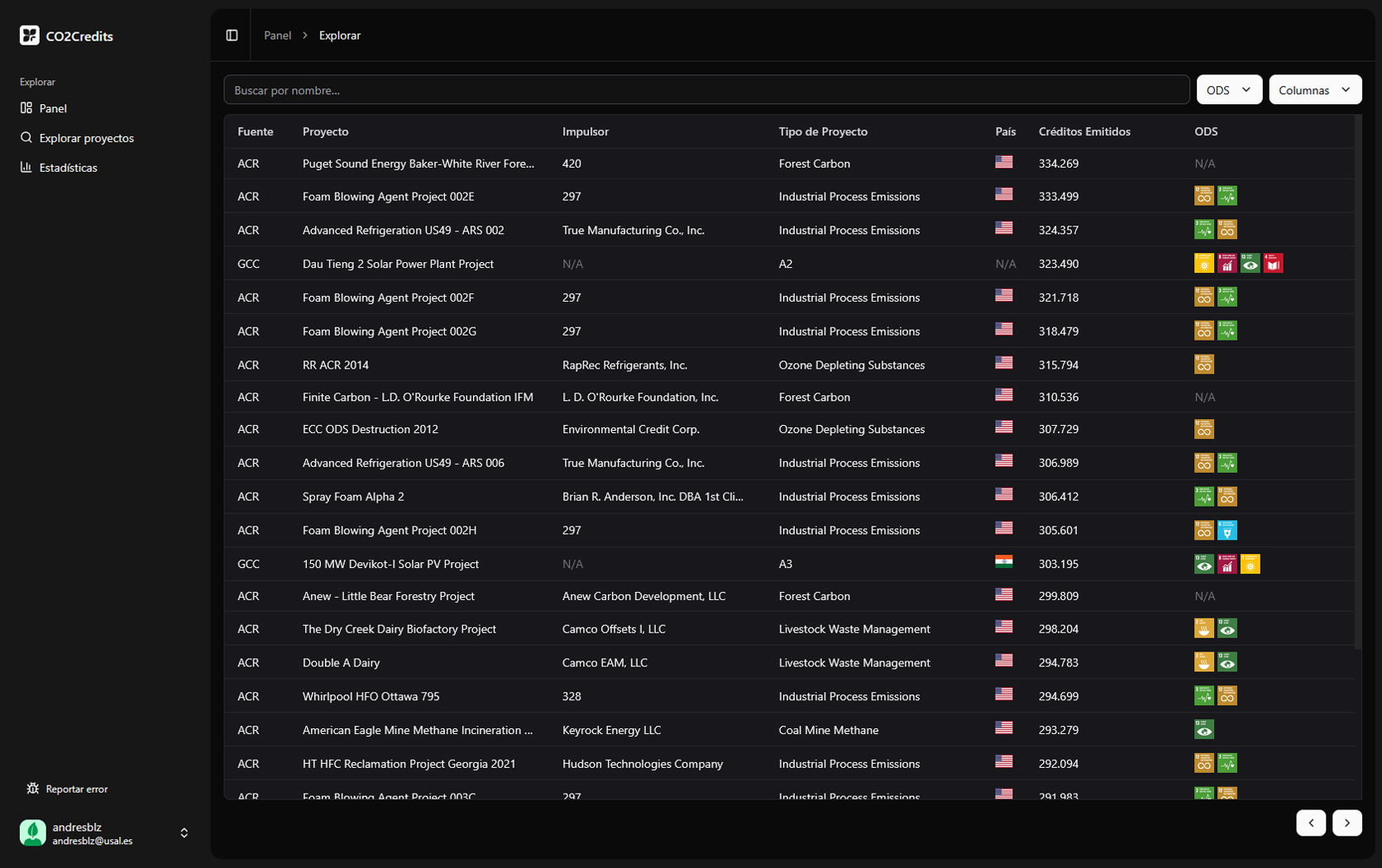Toggle the sidebar panel icon
The height and width of the screenshot is (868, 1382).
[x=232, y=36]
